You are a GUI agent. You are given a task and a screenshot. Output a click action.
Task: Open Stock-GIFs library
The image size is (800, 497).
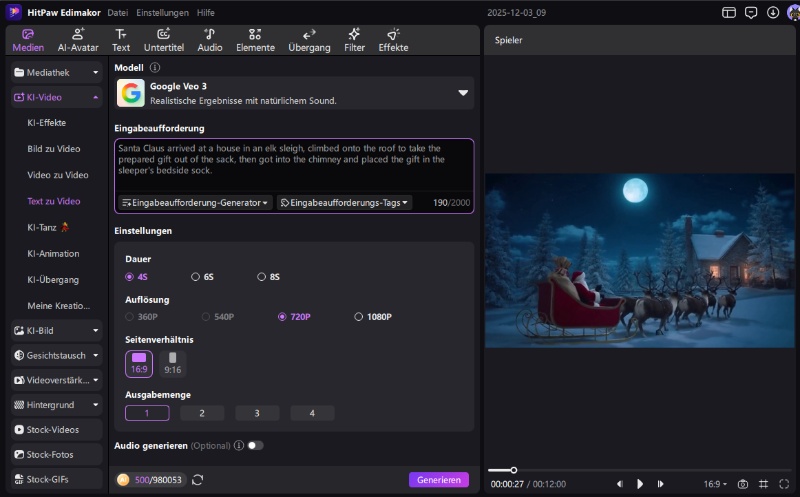point(56,479)
